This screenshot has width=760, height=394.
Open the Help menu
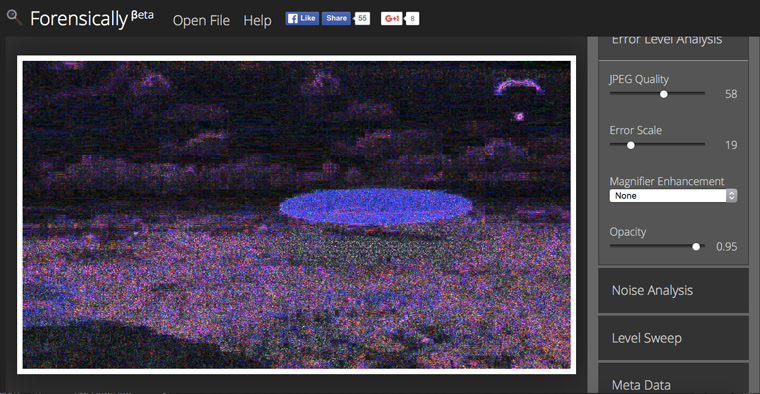(257, 20)
